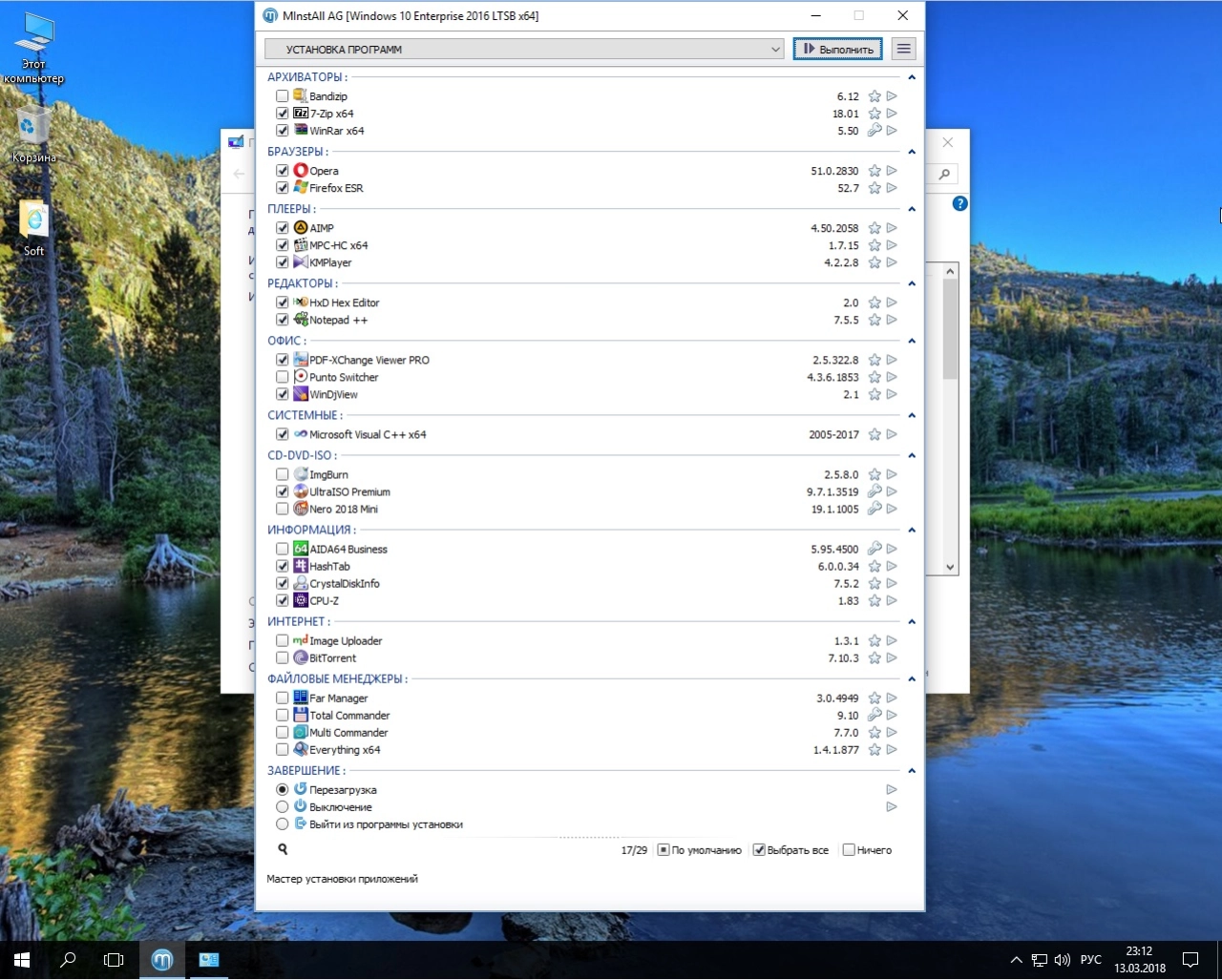Click star icon in BitTorrent row
This screenshot has width=1222, height=980.
coord(874,657)
